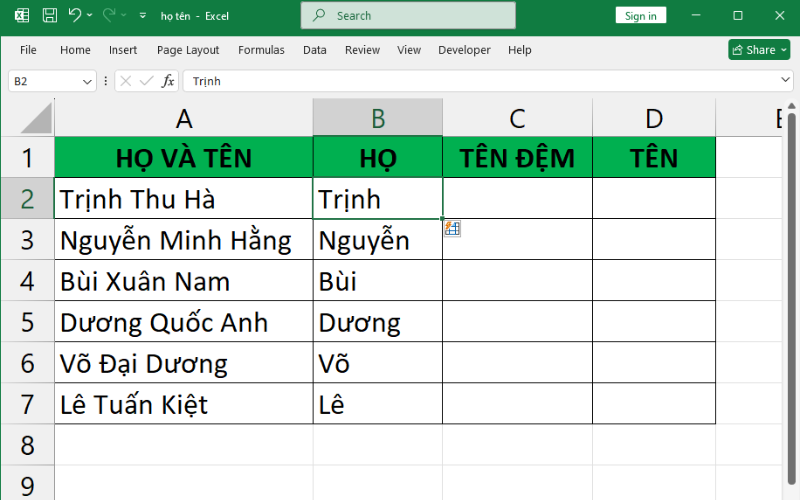Select column C header
Viewport: 800px width, 500px height.
point(517,118)
